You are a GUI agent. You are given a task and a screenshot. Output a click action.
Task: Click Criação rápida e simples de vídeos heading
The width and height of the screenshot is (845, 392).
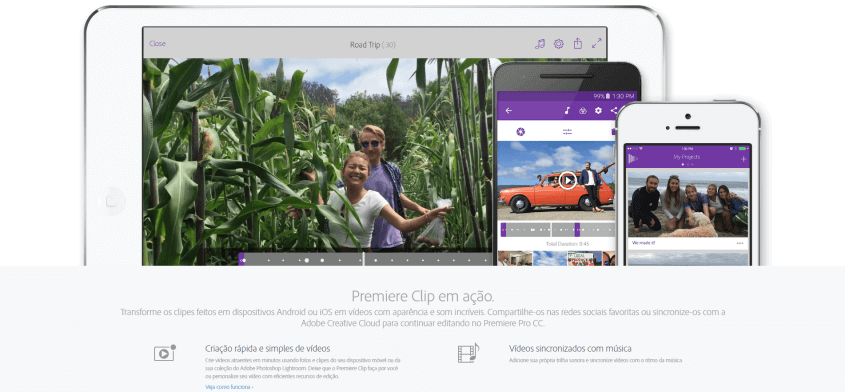coord(268,349)
